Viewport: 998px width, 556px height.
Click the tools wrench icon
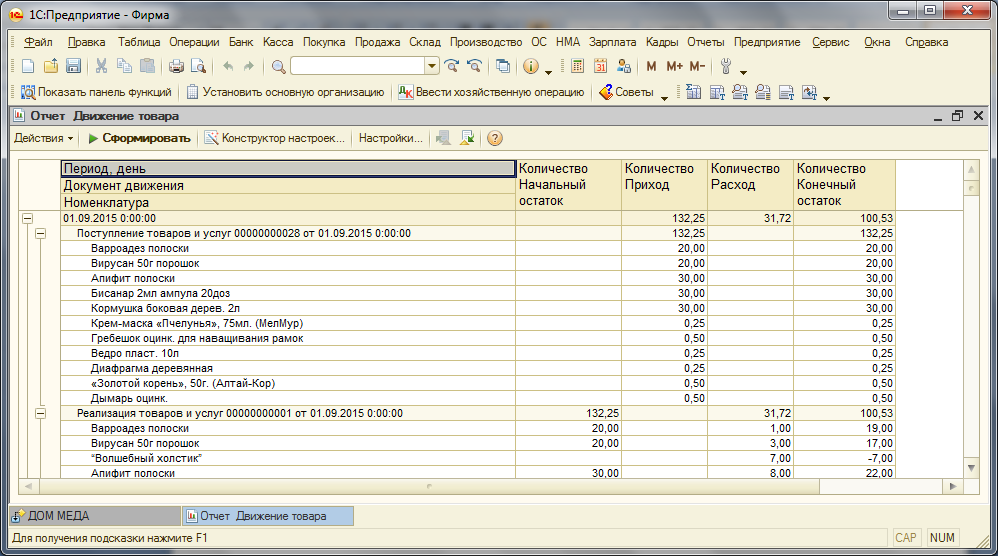(x=726, y=66)
